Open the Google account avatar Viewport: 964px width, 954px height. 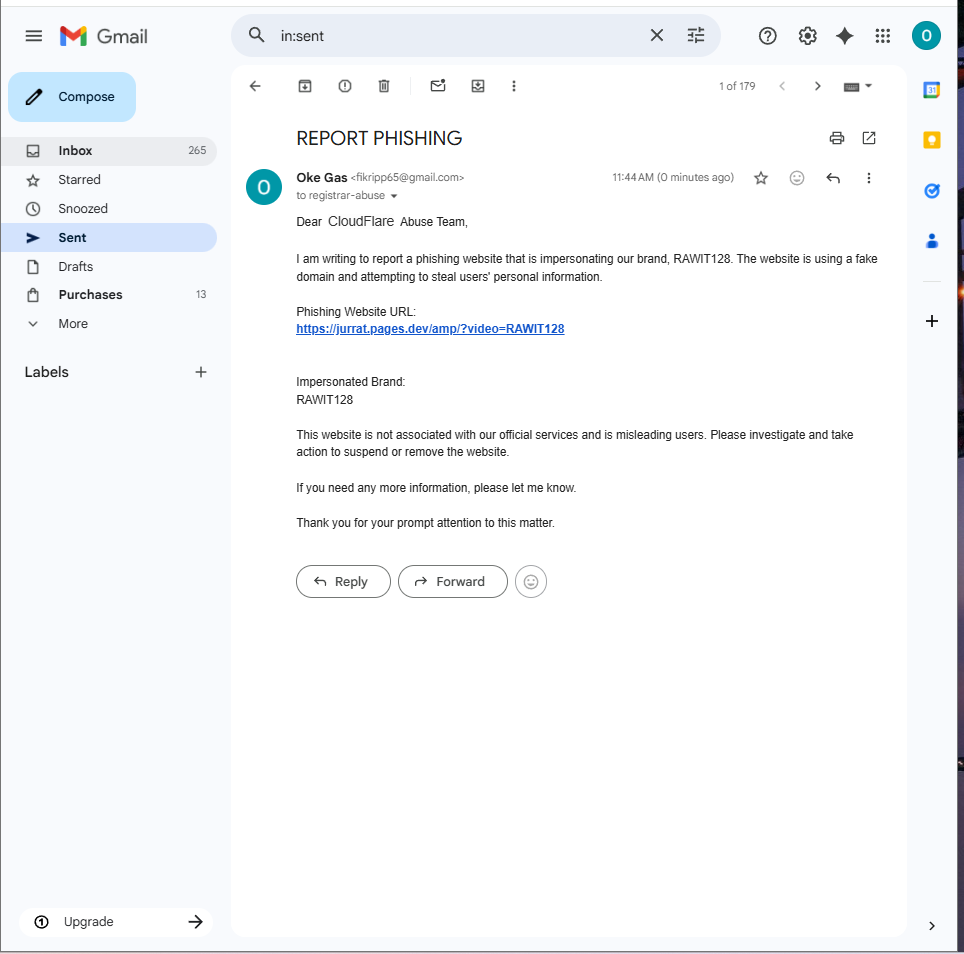926,36
